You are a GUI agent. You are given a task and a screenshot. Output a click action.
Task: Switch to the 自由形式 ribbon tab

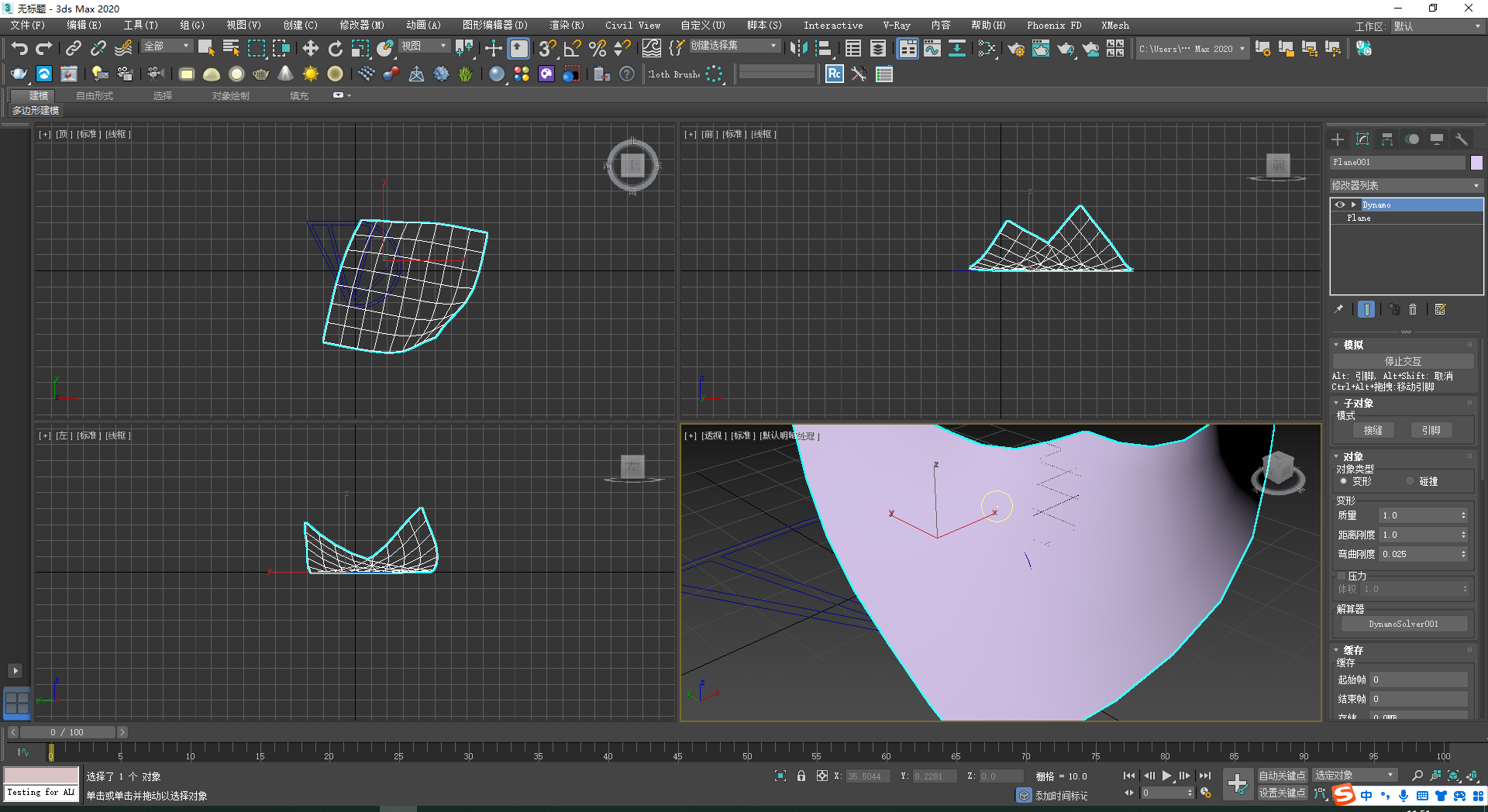(x=94, y=95)
